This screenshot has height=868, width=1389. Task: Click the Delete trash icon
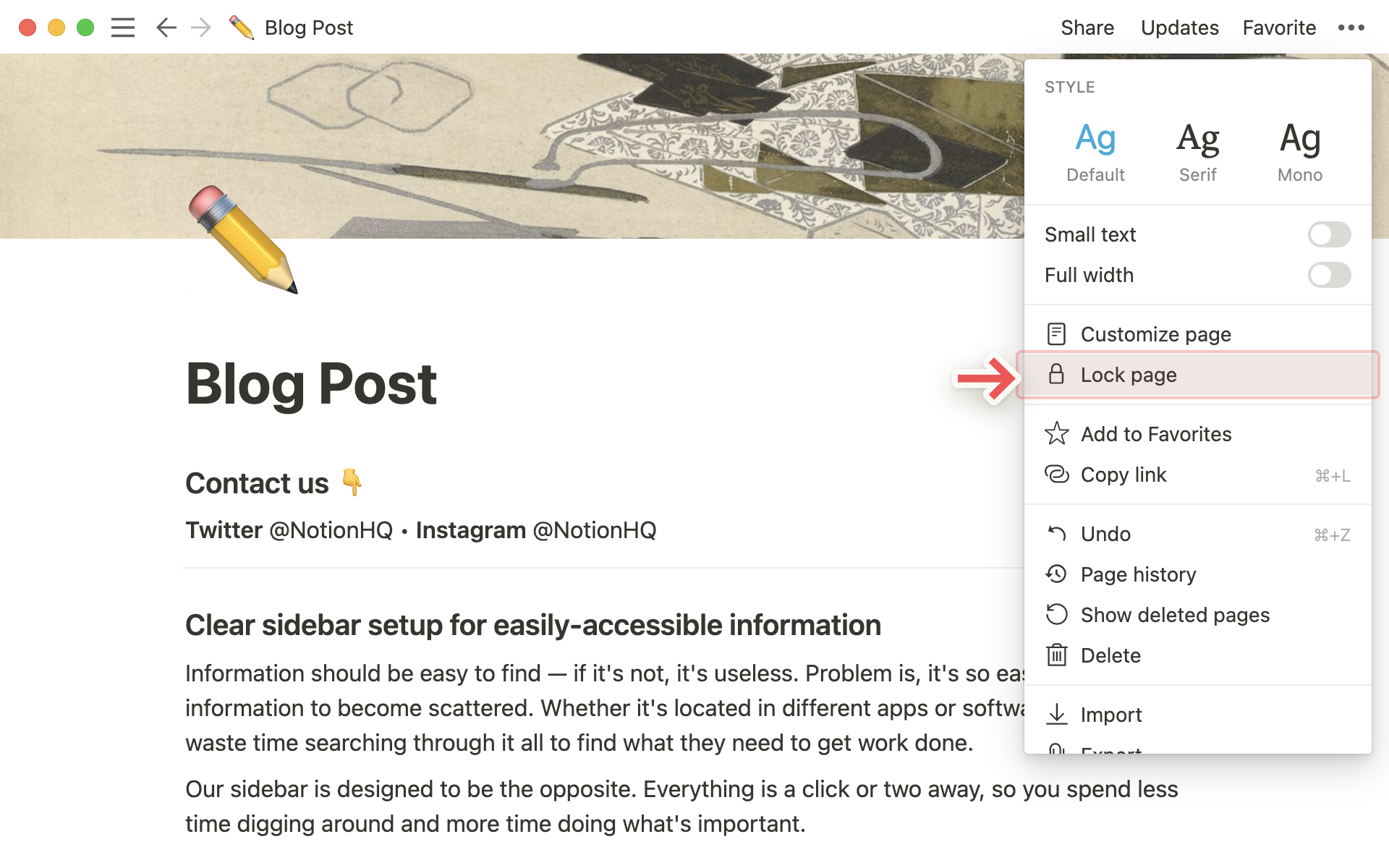point(1056,655)
